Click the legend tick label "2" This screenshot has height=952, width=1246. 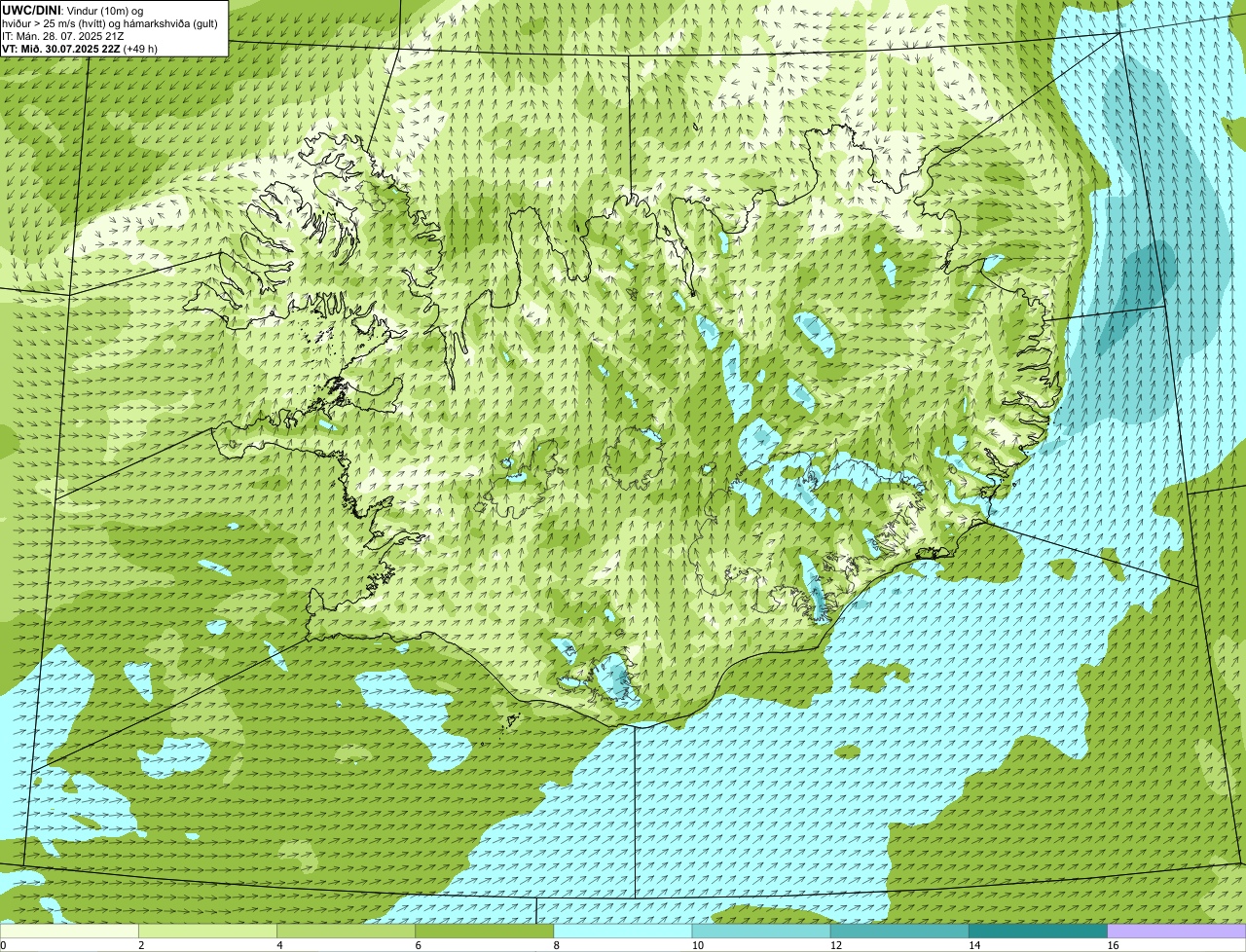tap(141, 945)
